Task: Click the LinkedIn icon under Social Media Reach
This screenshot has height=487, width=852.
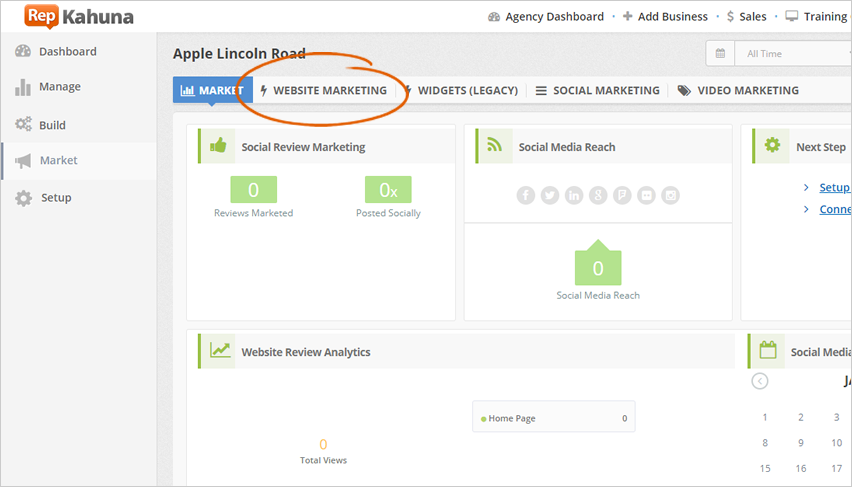Action: tap(574, 195)
